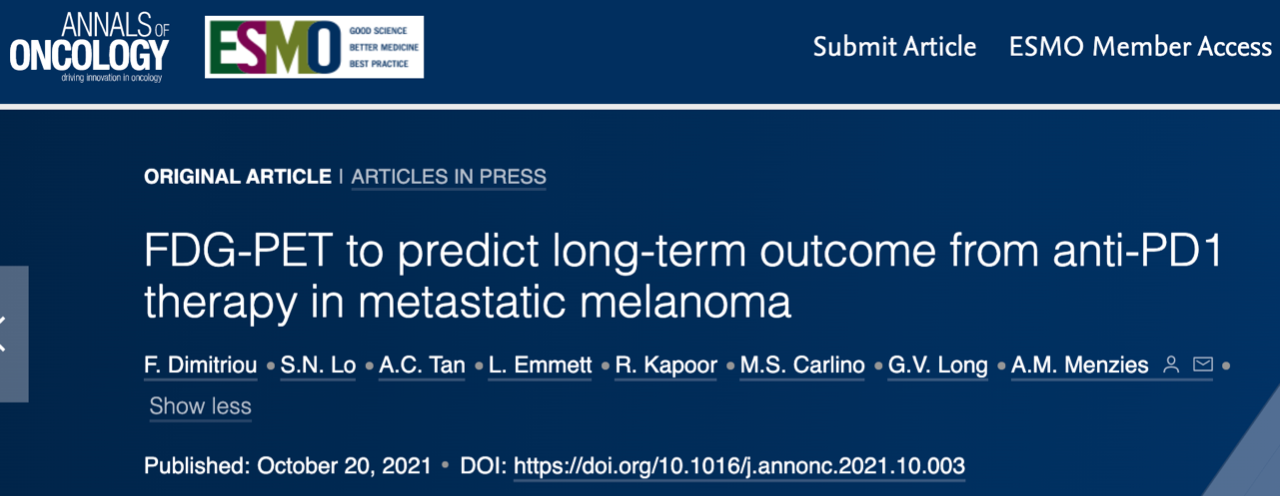View author M.S. Carlino details

[802, 366]
